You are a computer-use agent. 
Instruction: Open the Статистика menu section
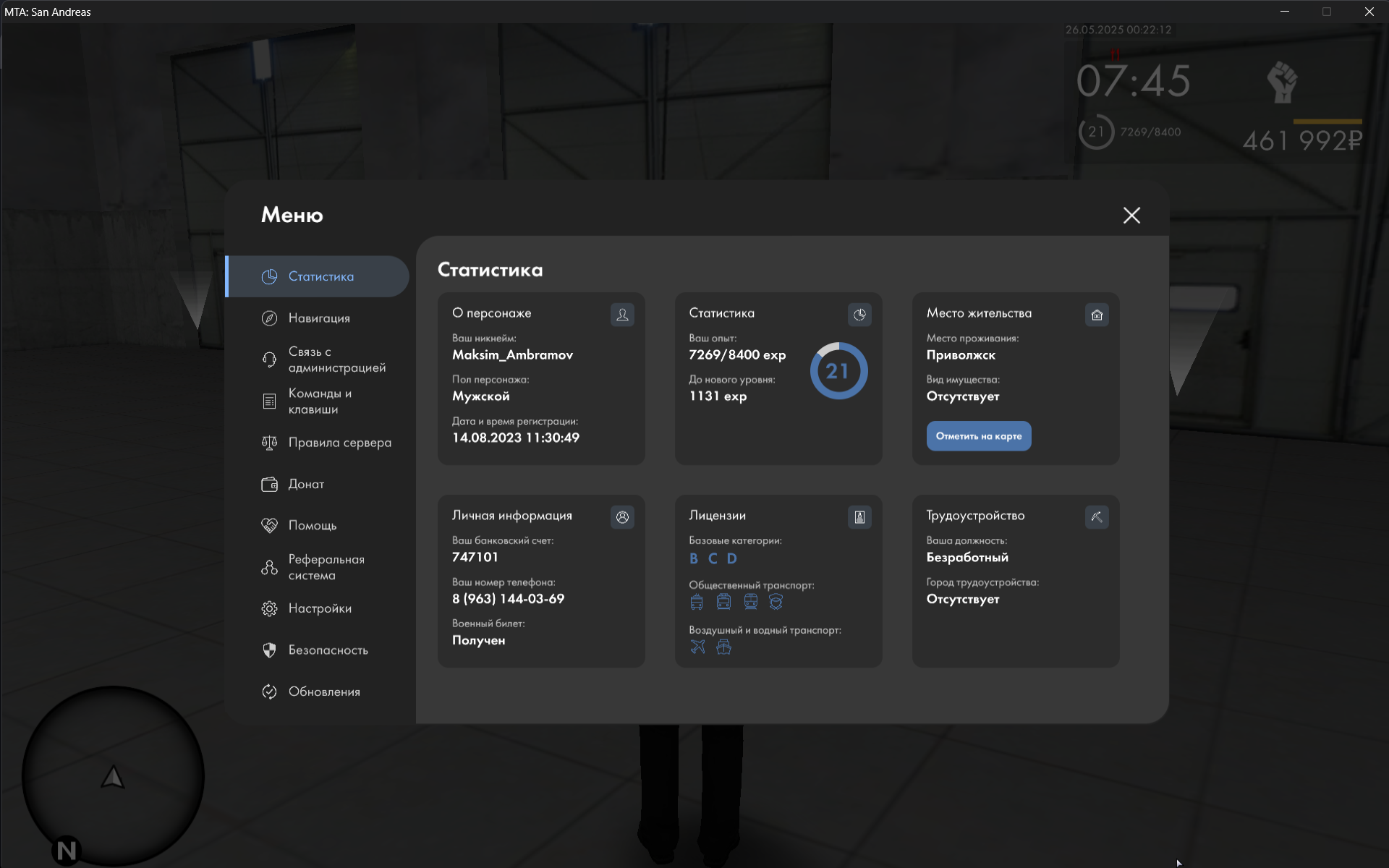(x=318, y=276)
